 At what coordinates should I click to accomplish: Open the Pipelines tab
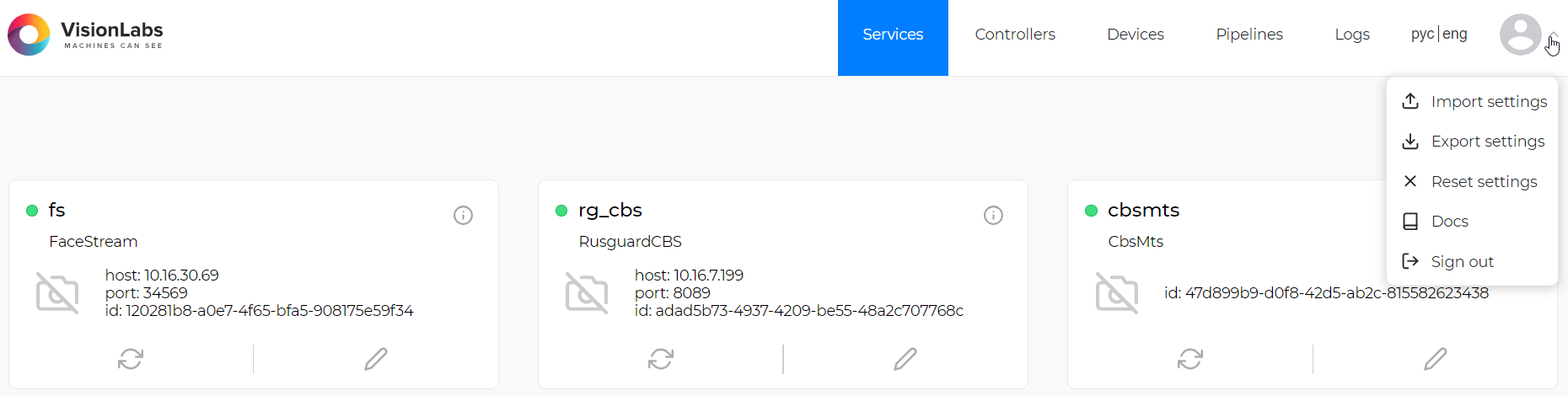[1249, 35]
